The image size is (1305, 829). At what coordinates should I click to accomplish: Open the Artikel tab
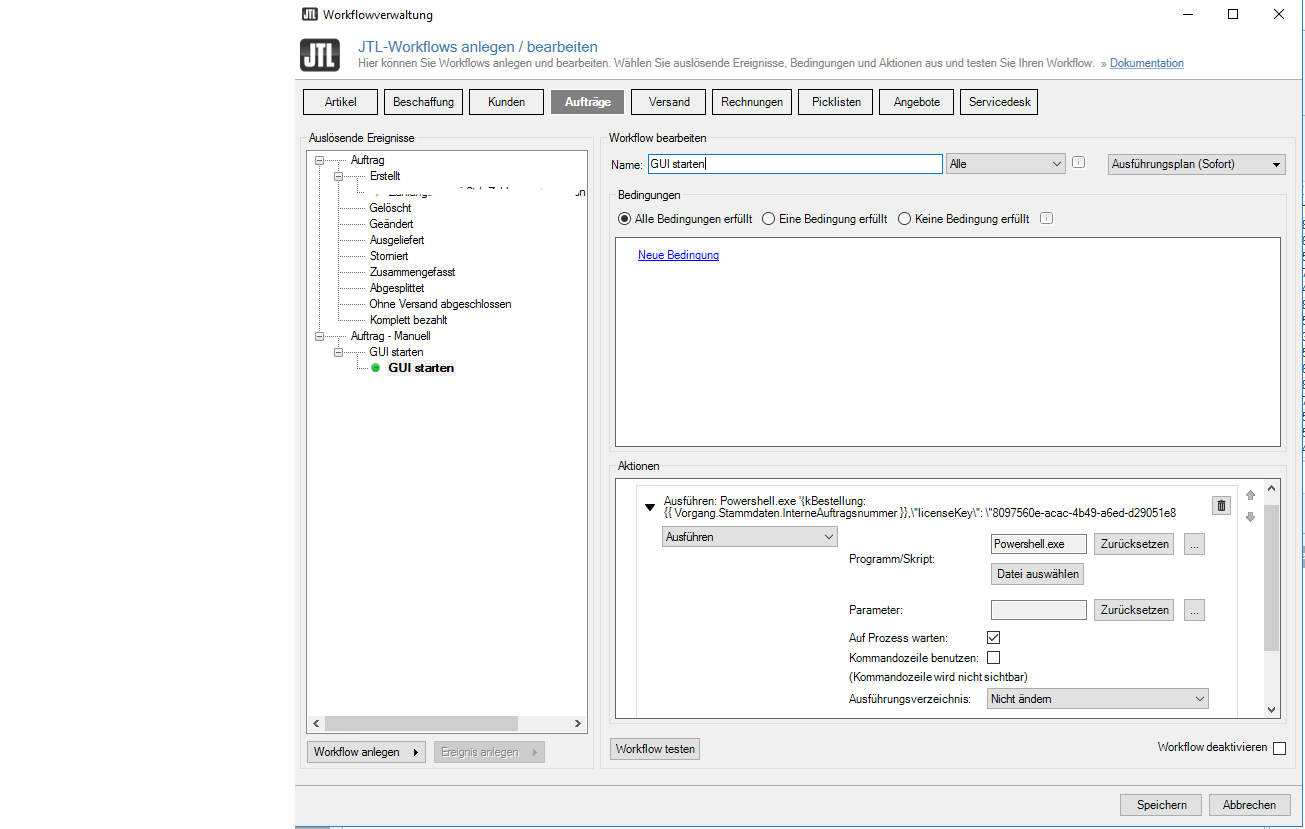(340, 102)
